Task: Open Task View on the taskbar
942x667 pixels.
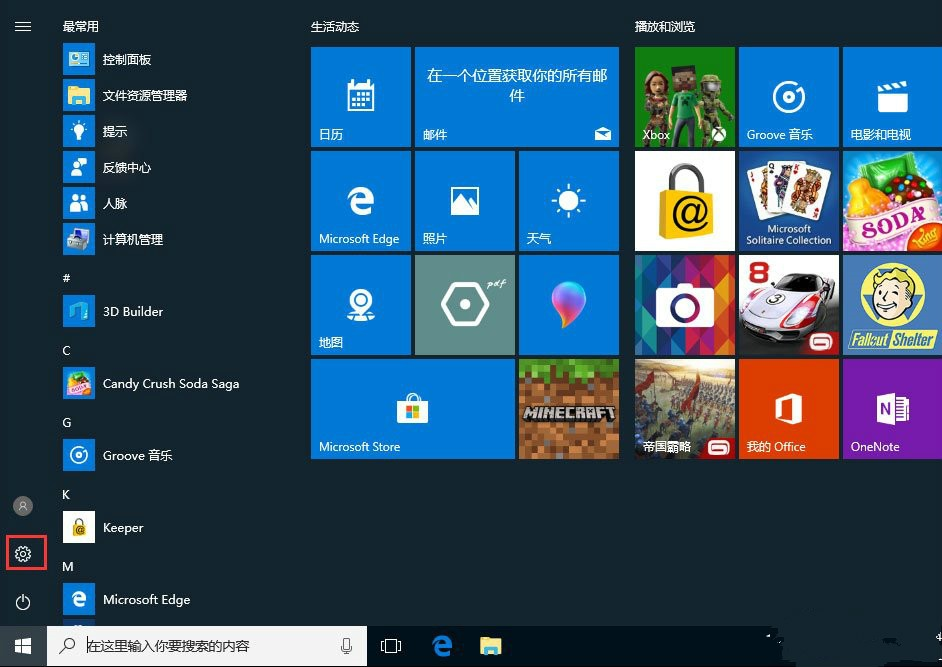Action: pyautogui.click(x=391, y=646)
